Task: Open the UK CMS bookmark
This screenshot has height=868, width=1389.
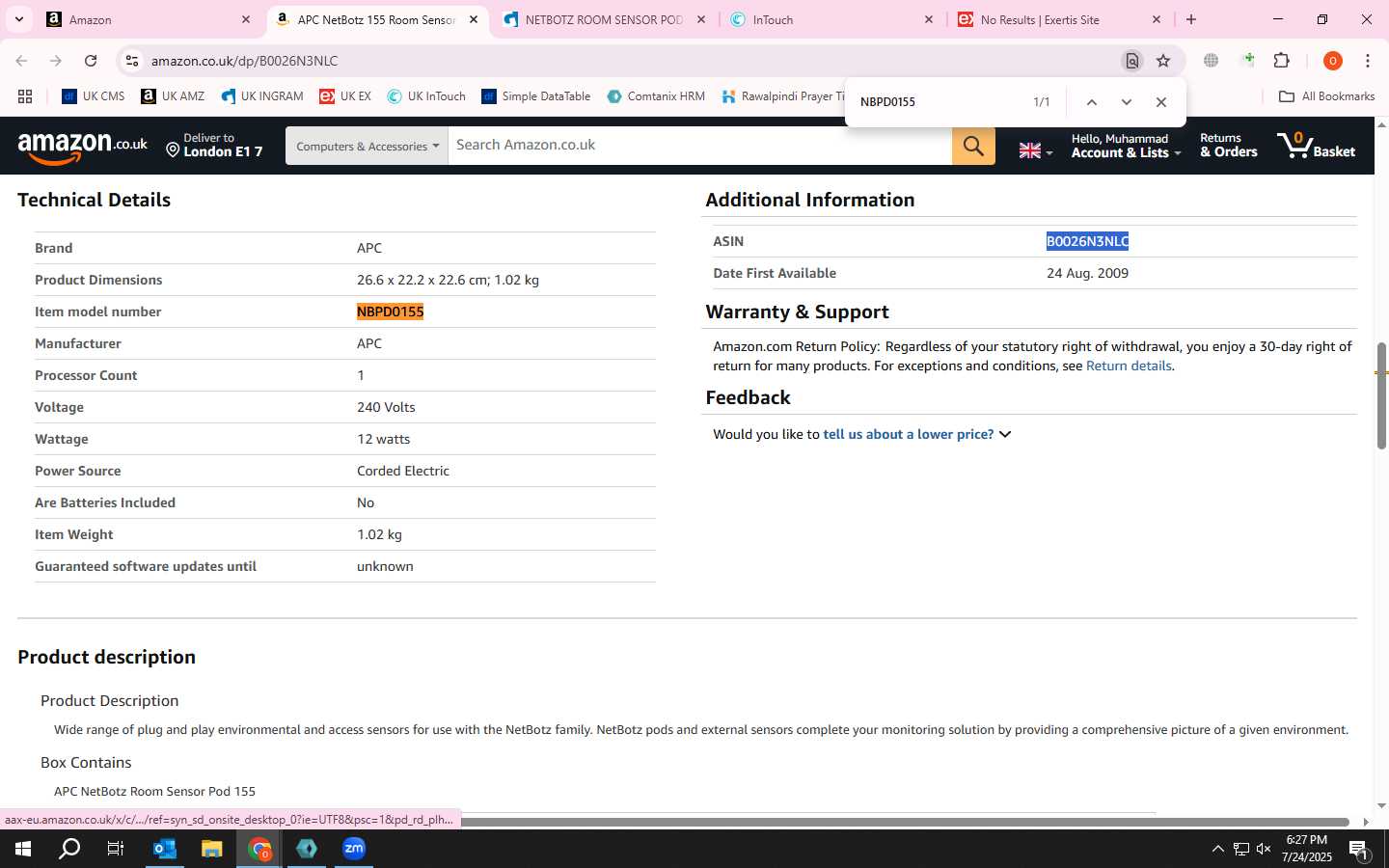Action: click(x=94, y=96)
